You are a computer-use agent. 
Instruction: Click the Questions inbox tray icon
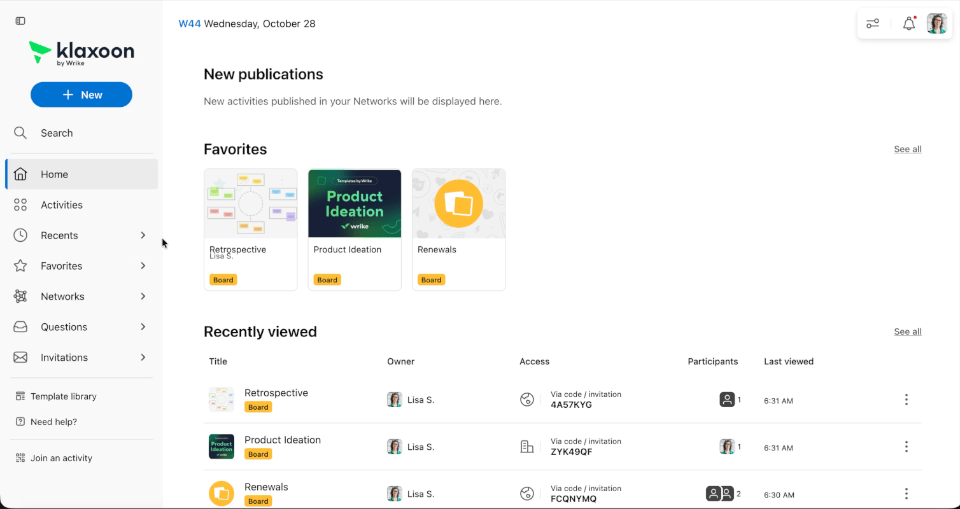pos(20,327)
